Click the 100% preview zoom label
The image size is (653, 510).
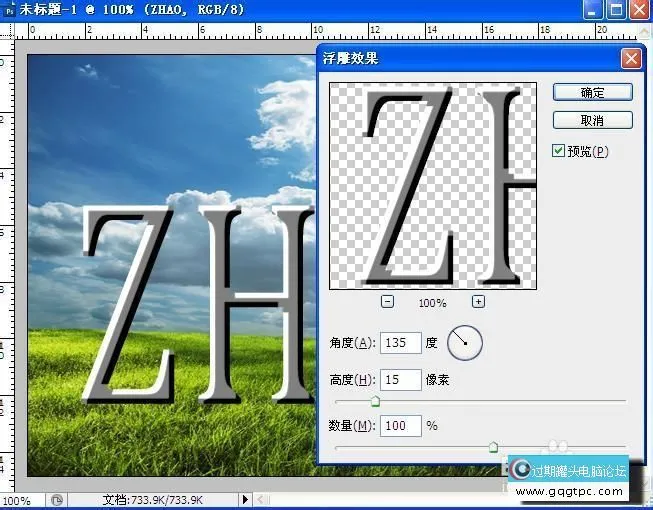[433, 303]
